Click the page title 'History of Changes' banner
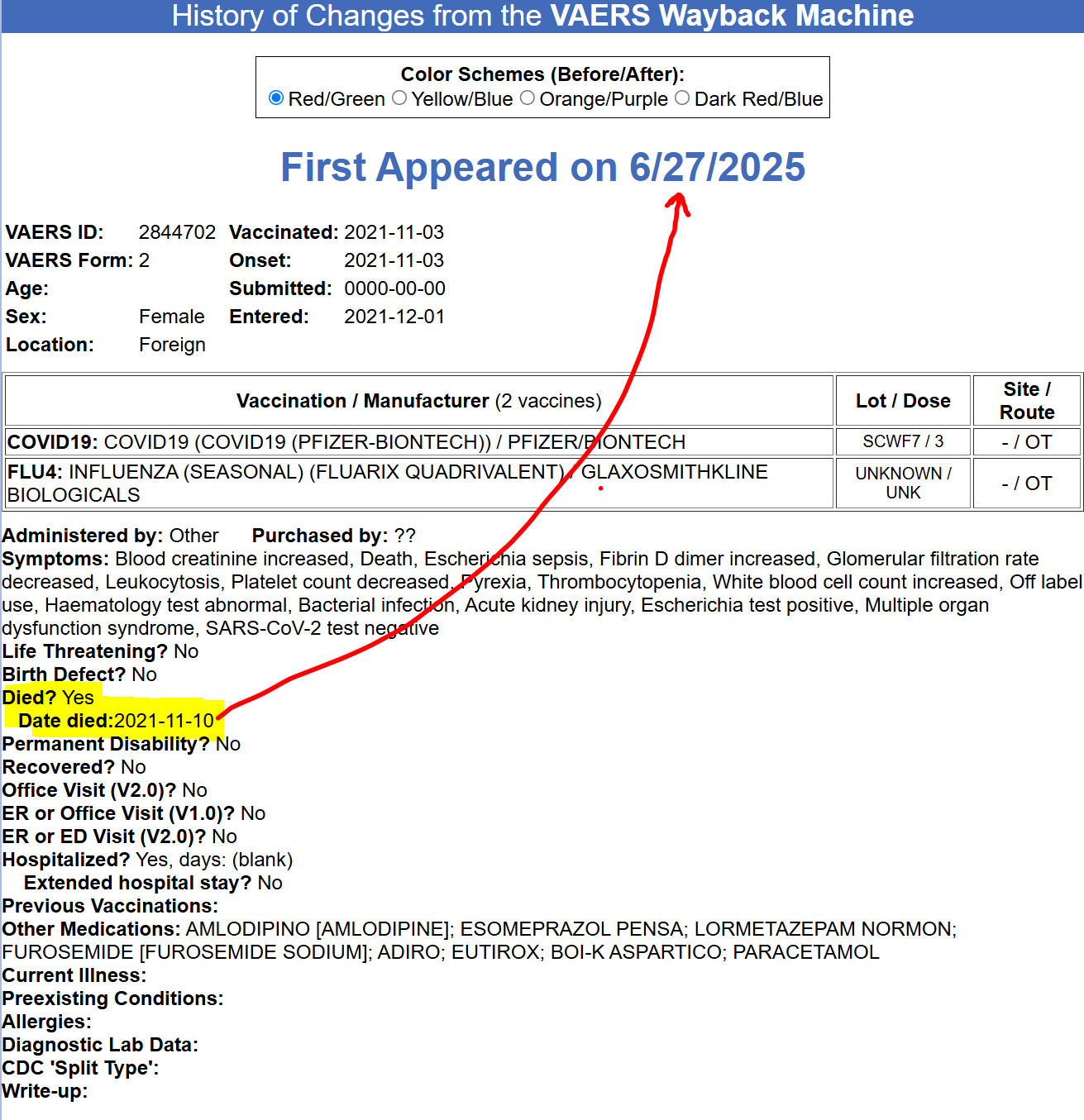Image resolution: width=1084 pixels, height=1120 pixels. [x=542, y=16]
